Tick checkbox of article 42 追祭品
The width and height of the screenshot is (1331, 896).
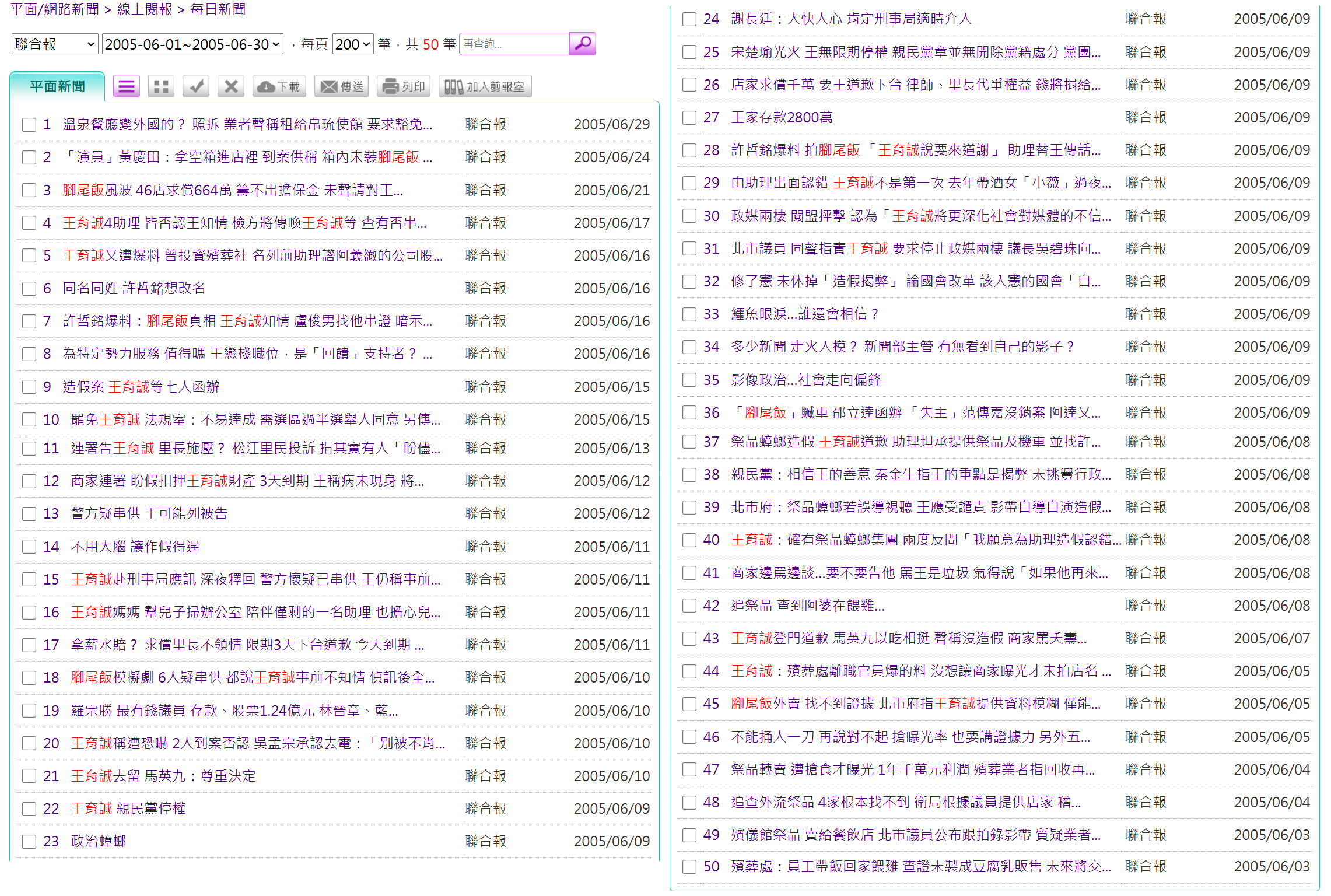pos(689,605)
